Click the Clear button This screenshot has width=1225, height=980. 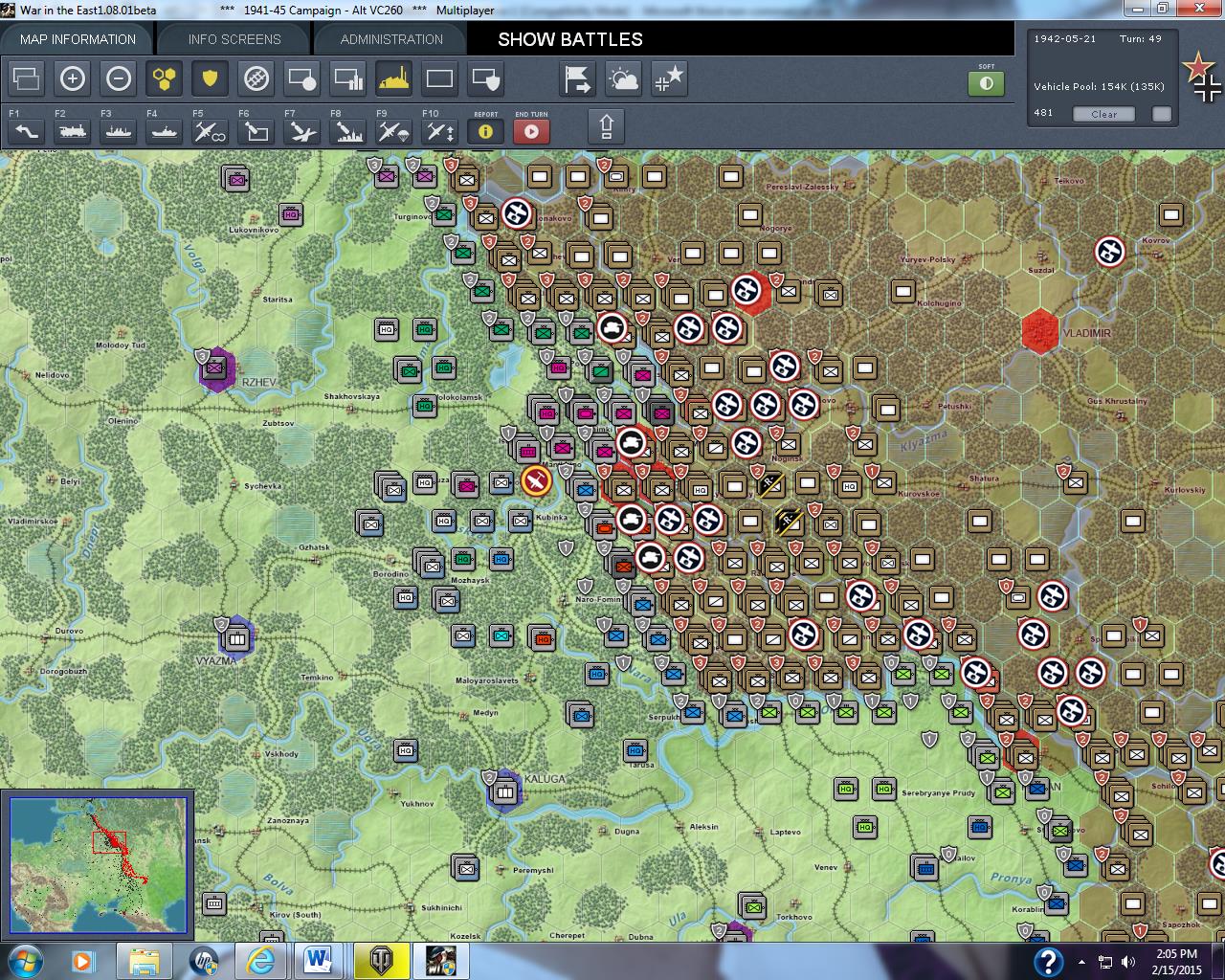coord(1103,114)
